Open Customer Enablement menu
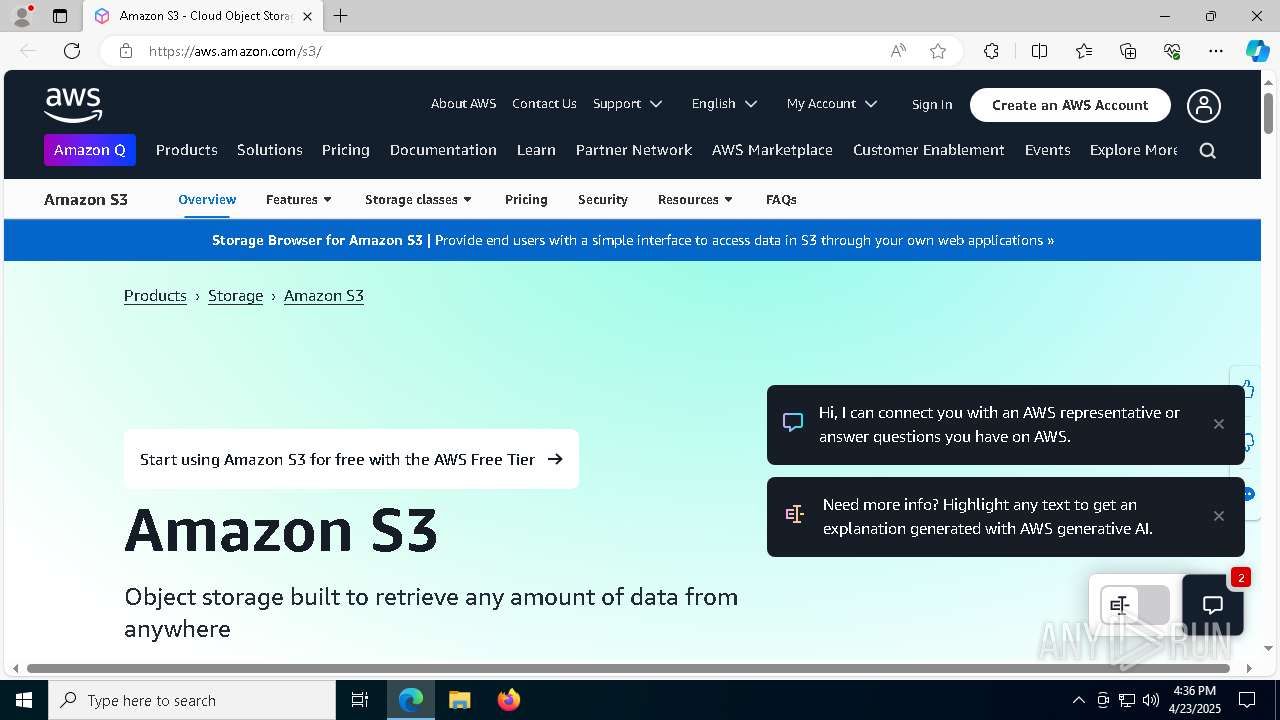Image resolution: width=1280 pixels, height=720 pixels. pyautogui.click(x=929, y=150)
